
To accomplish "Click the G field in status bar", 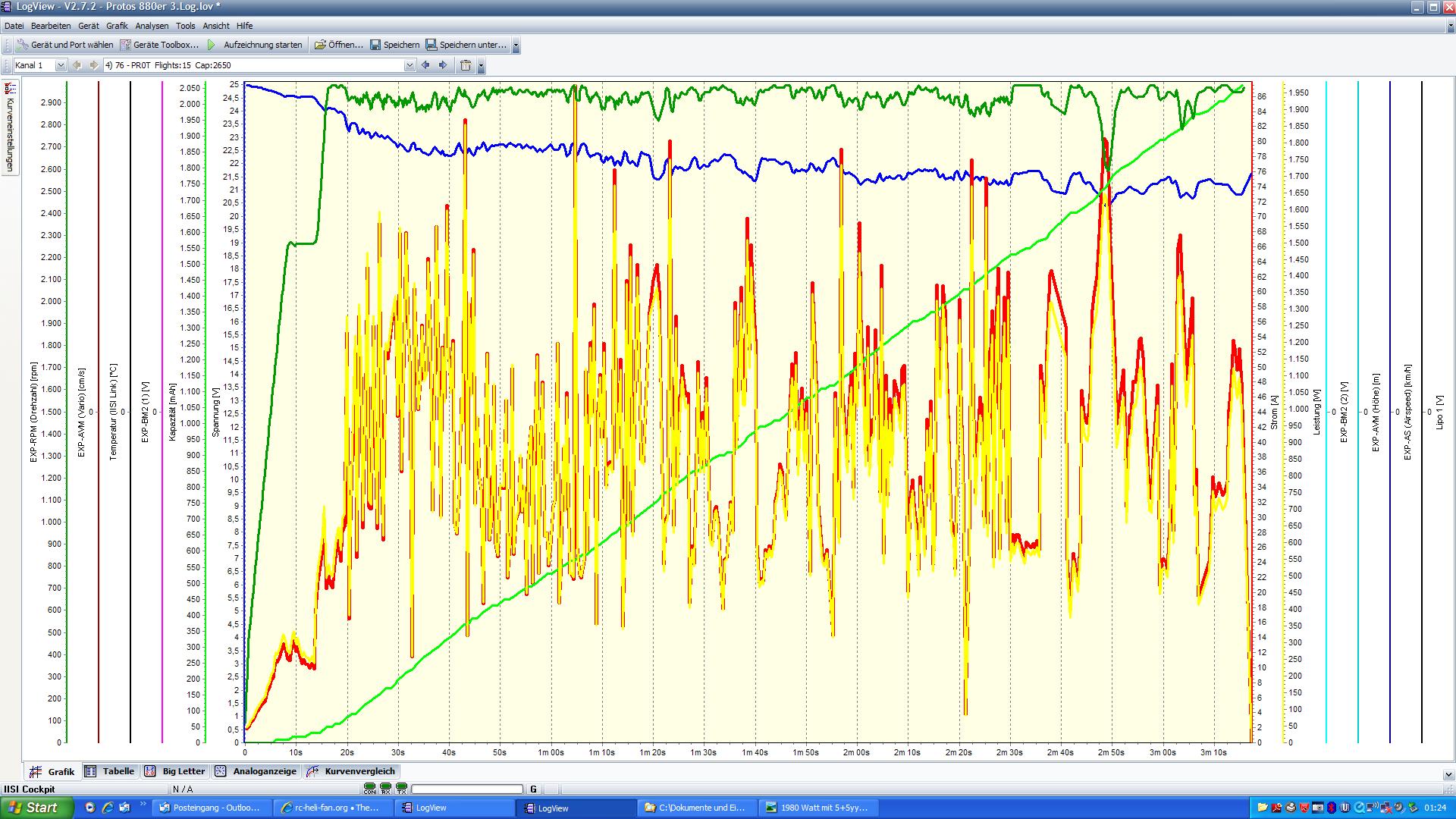I will coord(533,789).
